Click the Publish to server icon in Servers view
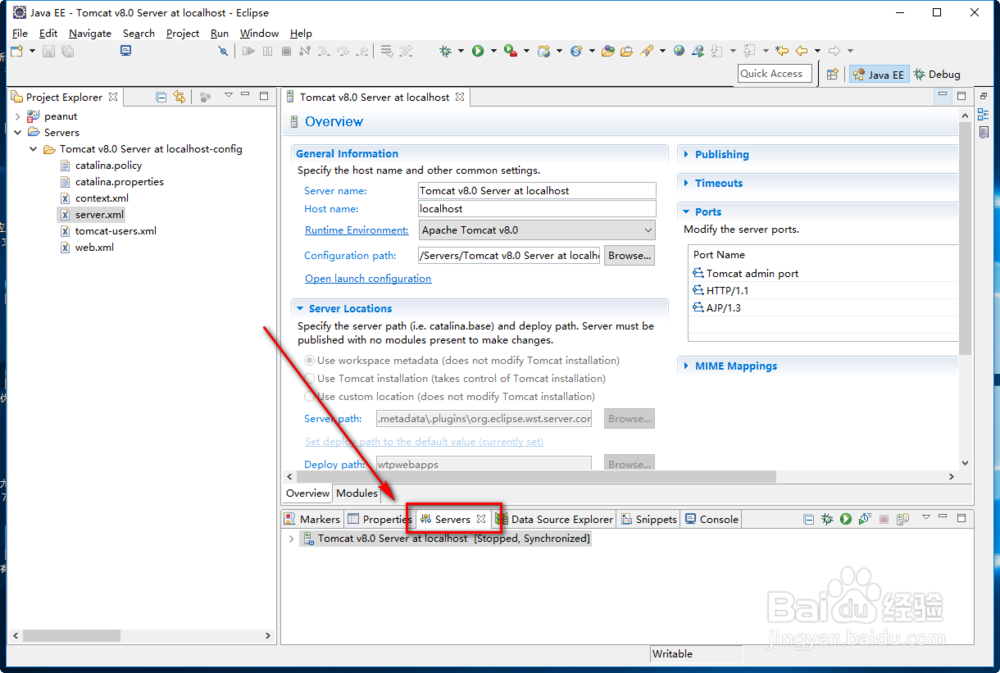Image resolution: width=1000 pixels, height=673 pixels. 902,519
